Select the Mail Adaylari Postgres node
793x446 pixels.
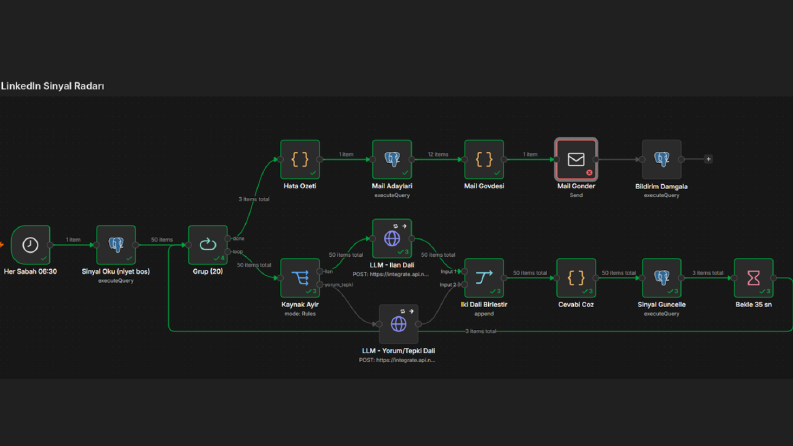392,159
